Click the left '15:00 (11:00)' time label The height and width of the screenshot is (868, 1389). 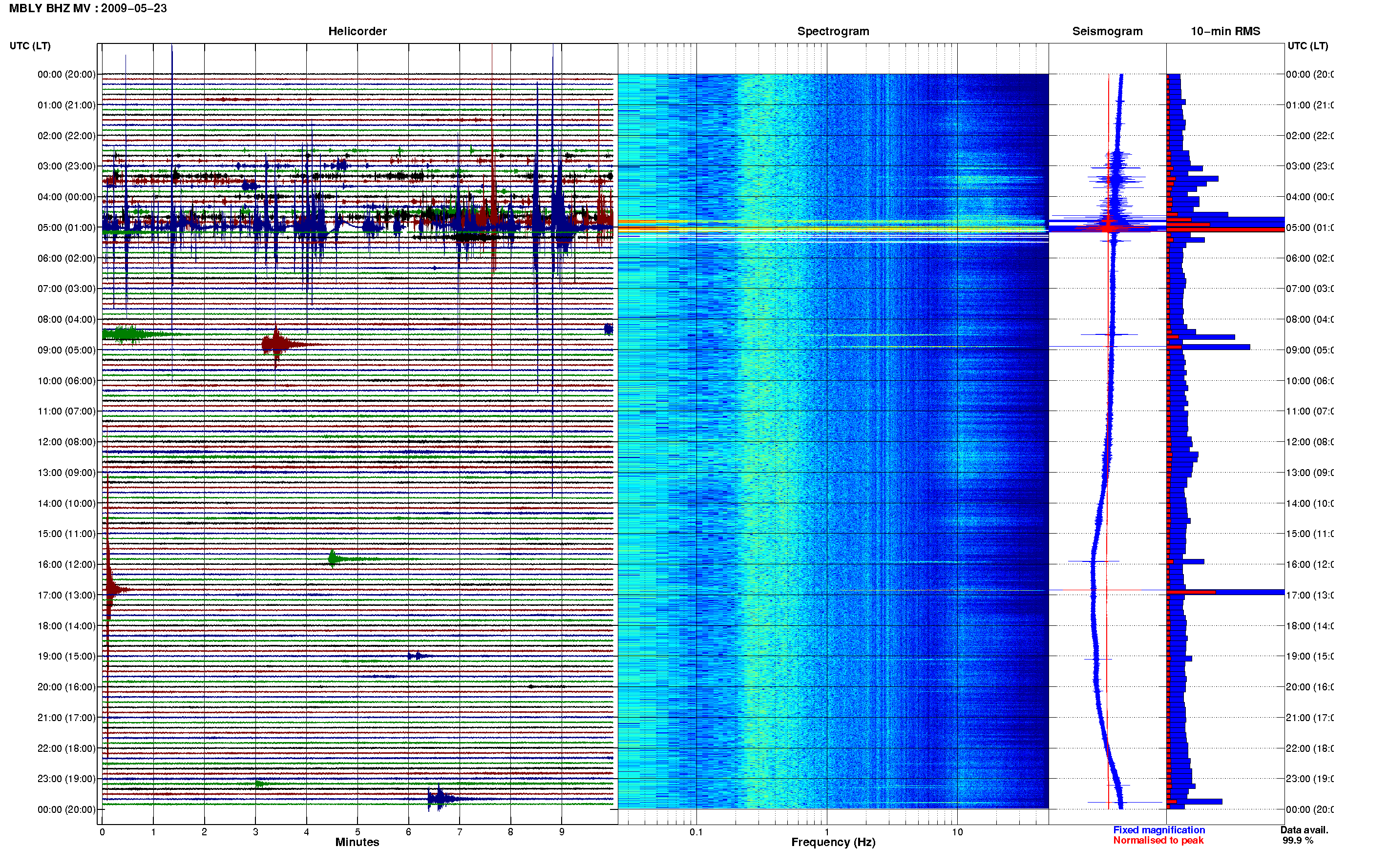pyautogui.click(x=66, y=533)
